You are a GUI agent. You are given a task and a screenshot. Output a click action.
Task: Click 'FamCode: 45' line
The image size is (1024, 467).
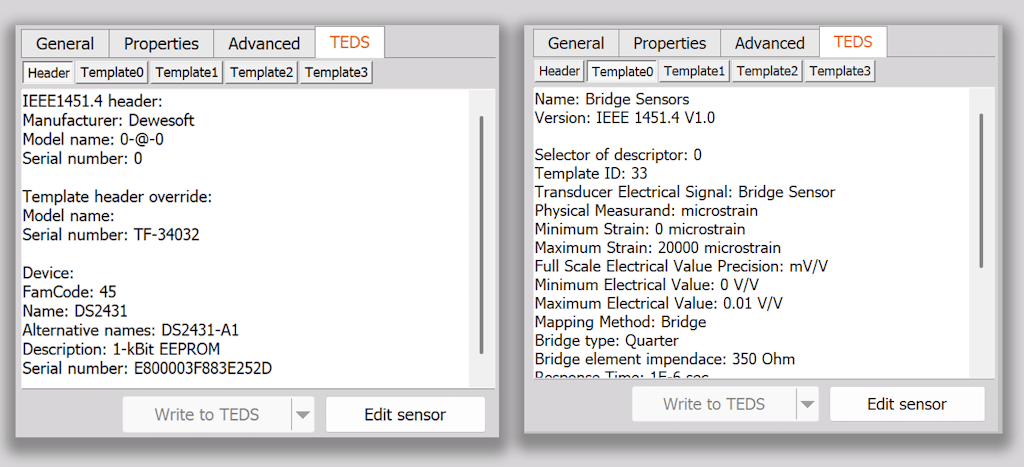coord(69,292)
